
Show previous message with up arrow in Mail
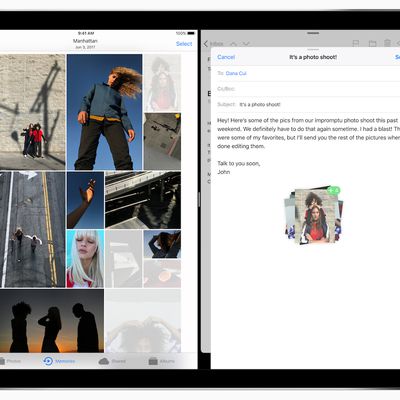(234, 44)
